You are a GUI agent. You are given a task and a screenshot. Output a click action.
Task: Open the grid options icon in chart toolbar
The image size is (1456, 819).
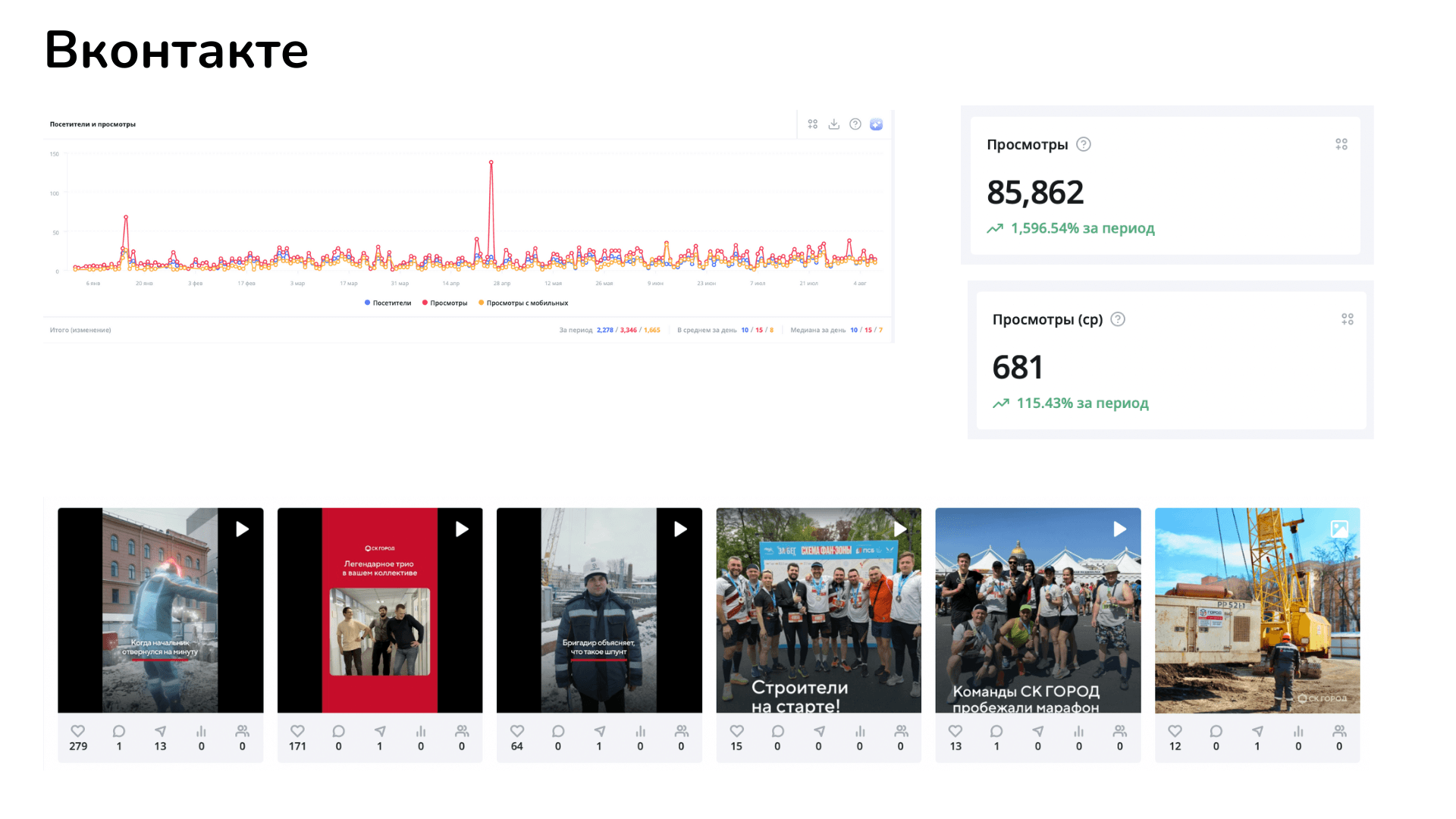[812, 124]
